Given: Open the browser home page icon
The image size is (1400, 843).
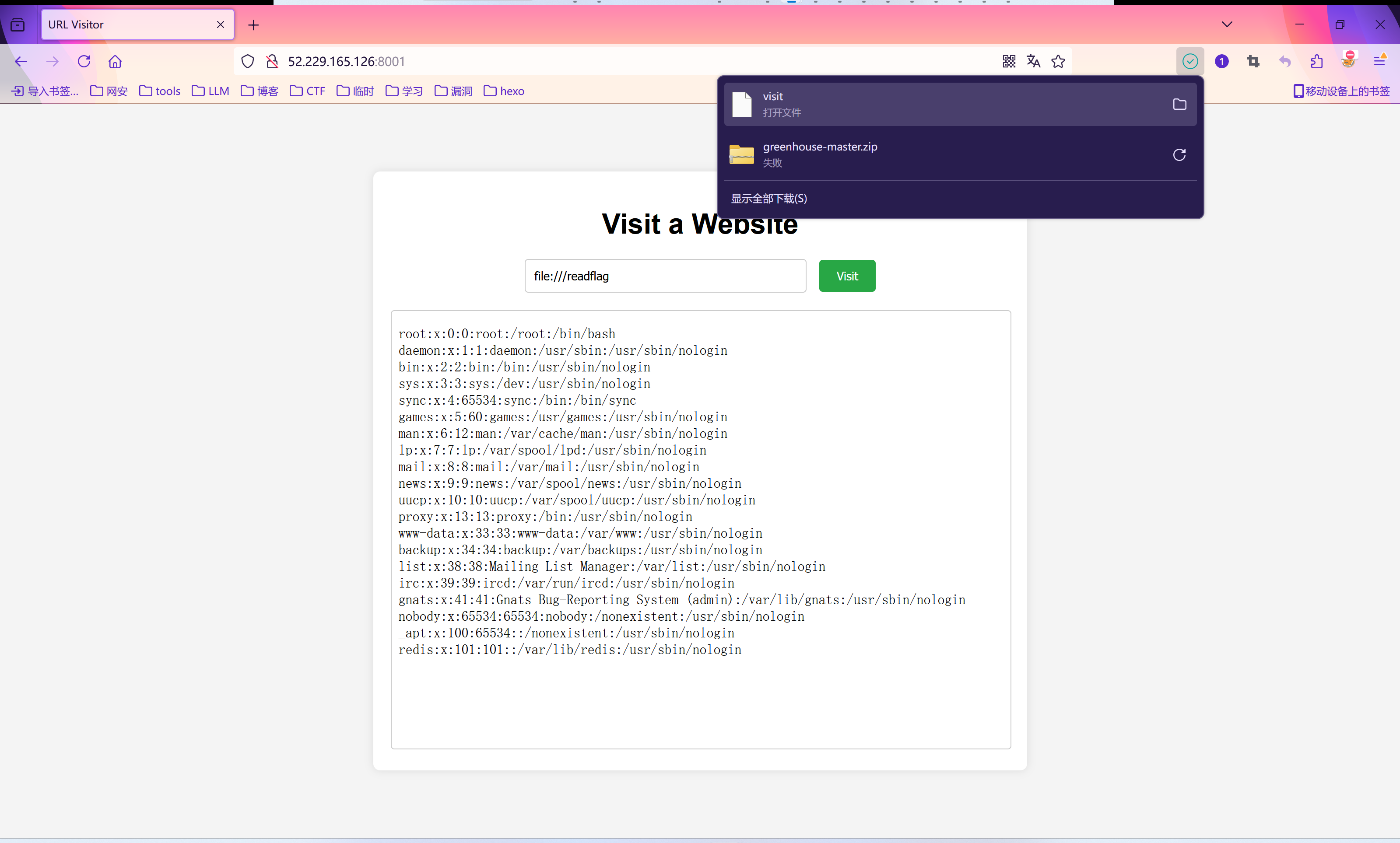Looking at the screenshot, I should 116,61.
